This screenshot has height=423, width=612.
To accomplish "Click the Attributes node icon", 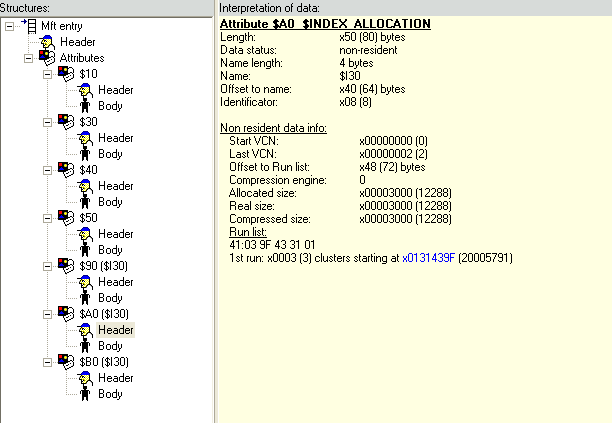I will point(46,58).
